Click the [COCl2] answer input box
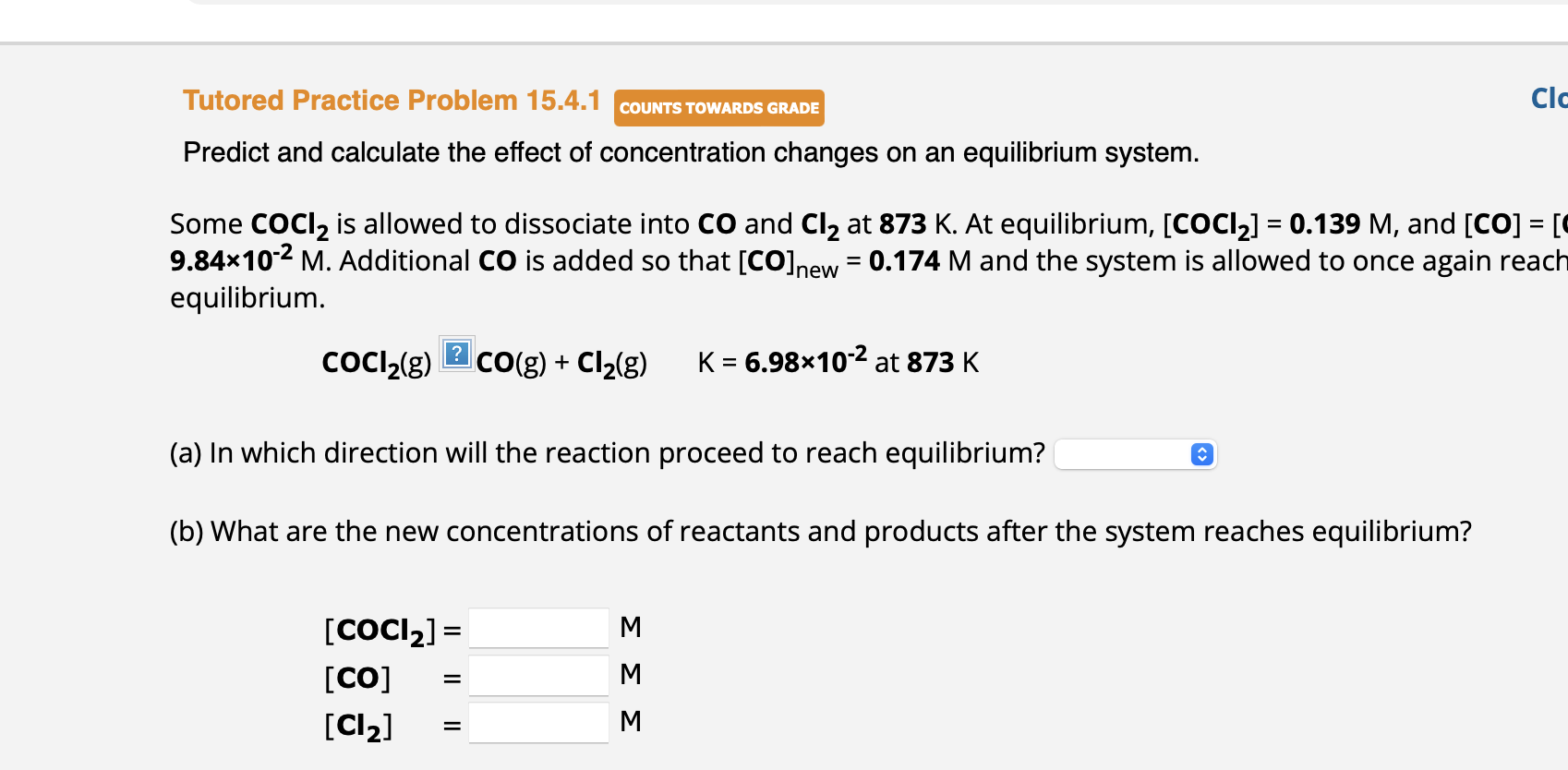Screen dimensions: 1568x770 (x=538, y=627)
